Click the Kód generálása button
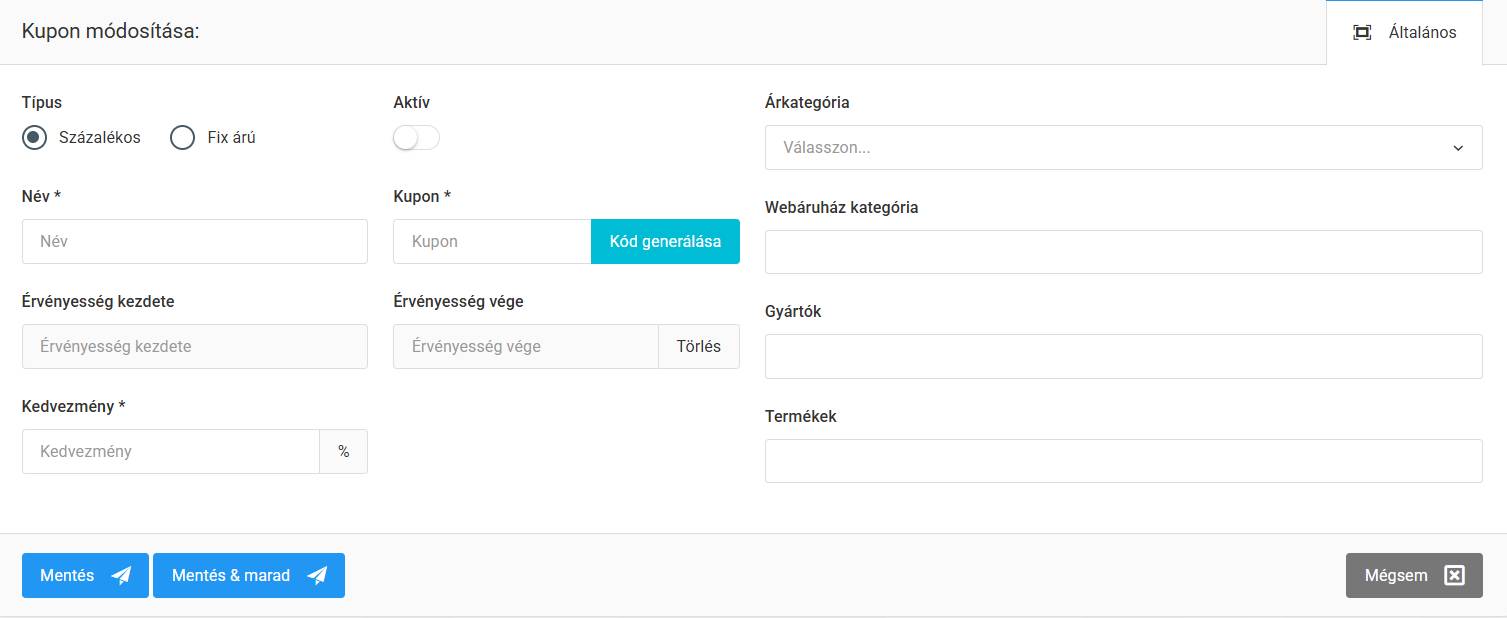Screen dimensions: 1507x618 665,242
